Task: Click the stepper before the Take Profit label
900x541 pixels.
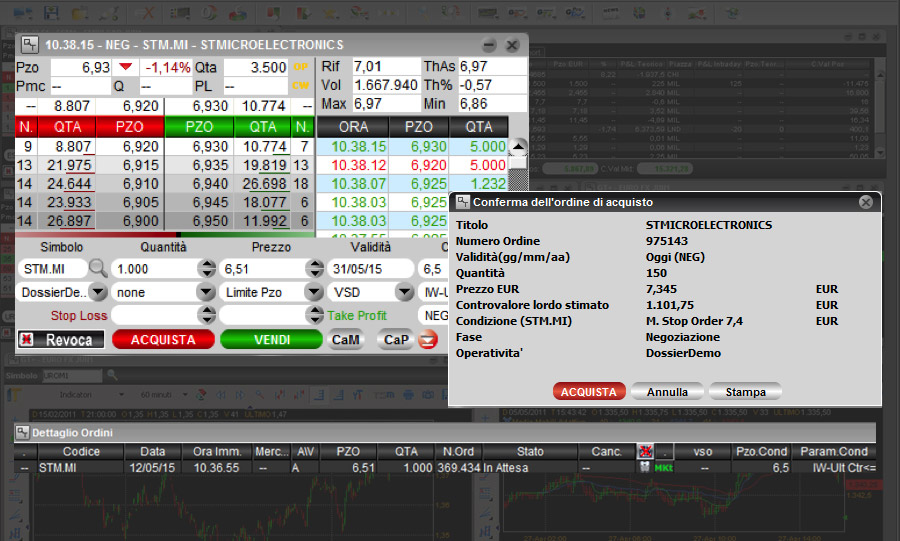Action: pos(315,314)
